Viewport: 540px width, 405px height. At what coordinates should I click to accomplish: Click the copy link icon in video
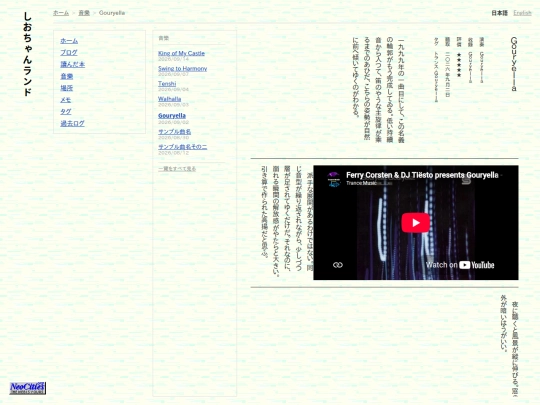338,265
